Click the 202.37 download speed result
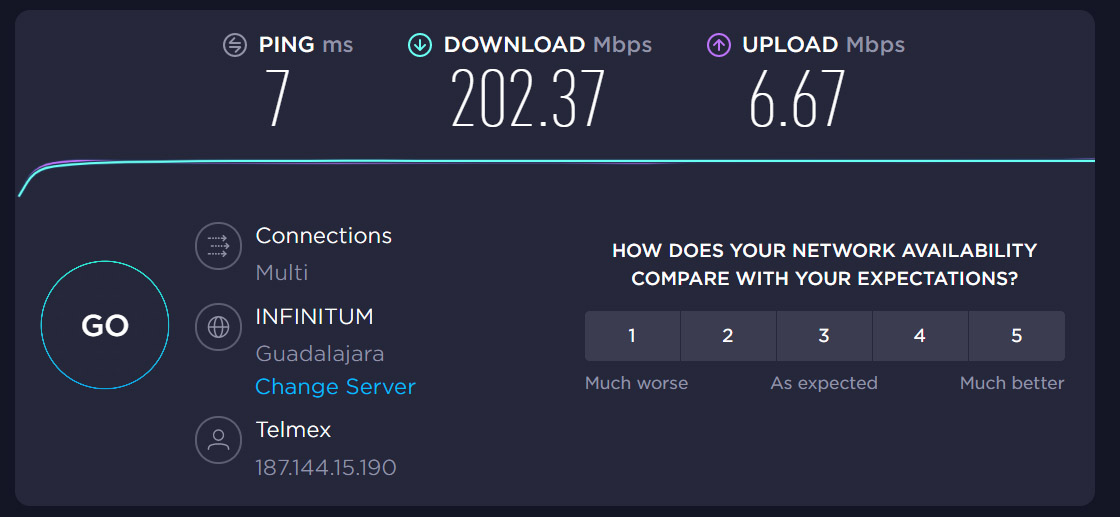This screenshot has height=517, width=1120. pos(528,99)
